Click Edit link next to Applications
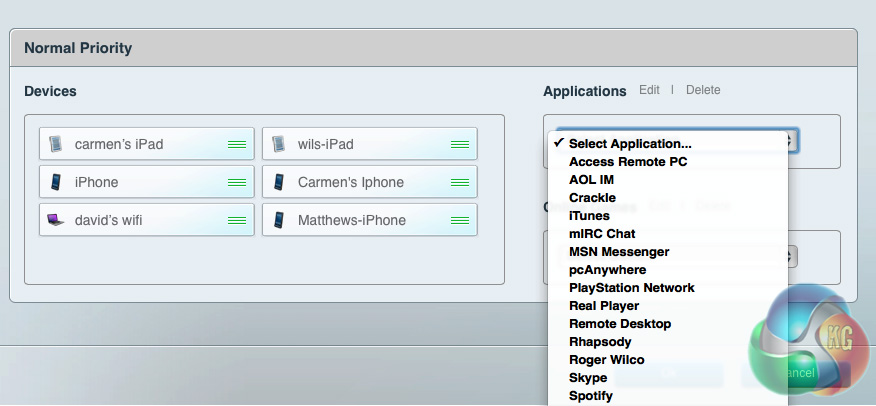 (650, 90)
